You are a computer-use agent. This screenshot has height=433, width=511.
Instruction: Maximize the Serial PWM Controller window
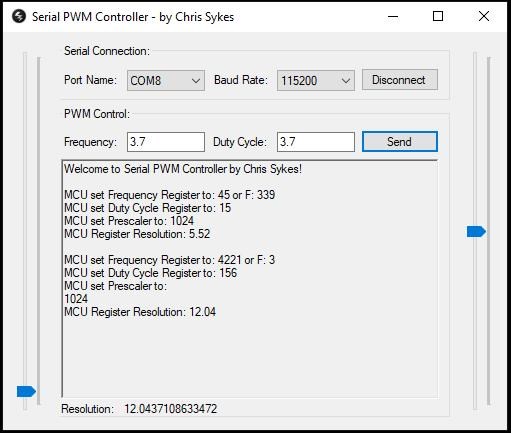pos(438,16)
